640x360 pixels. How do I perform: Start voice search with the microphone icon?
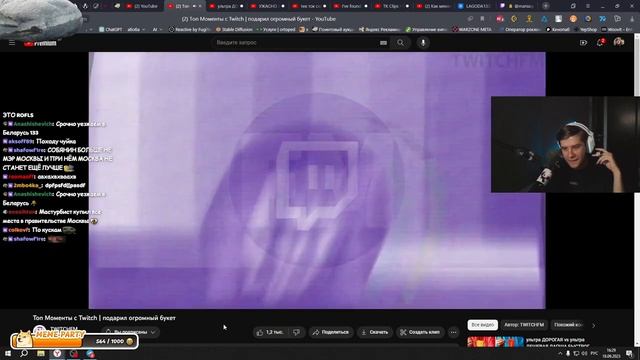tap(423, 42)
